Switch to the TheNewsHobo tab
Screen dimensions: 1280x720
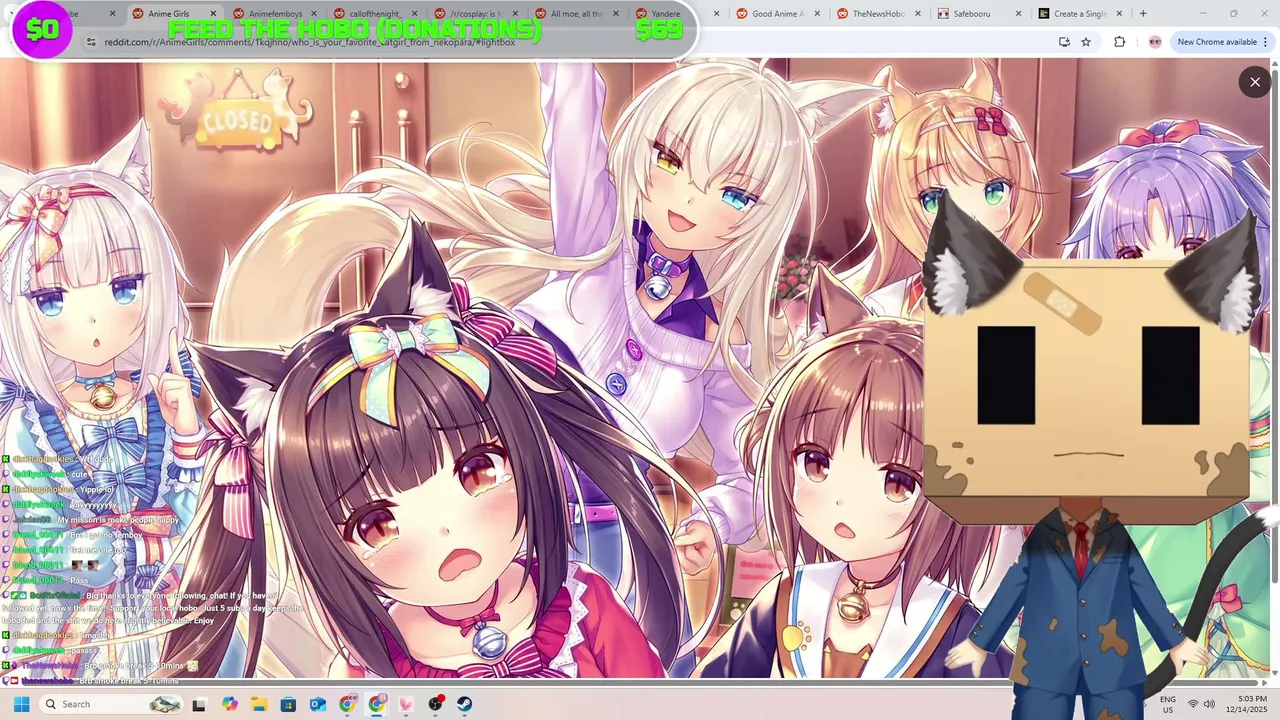(877, 14)
